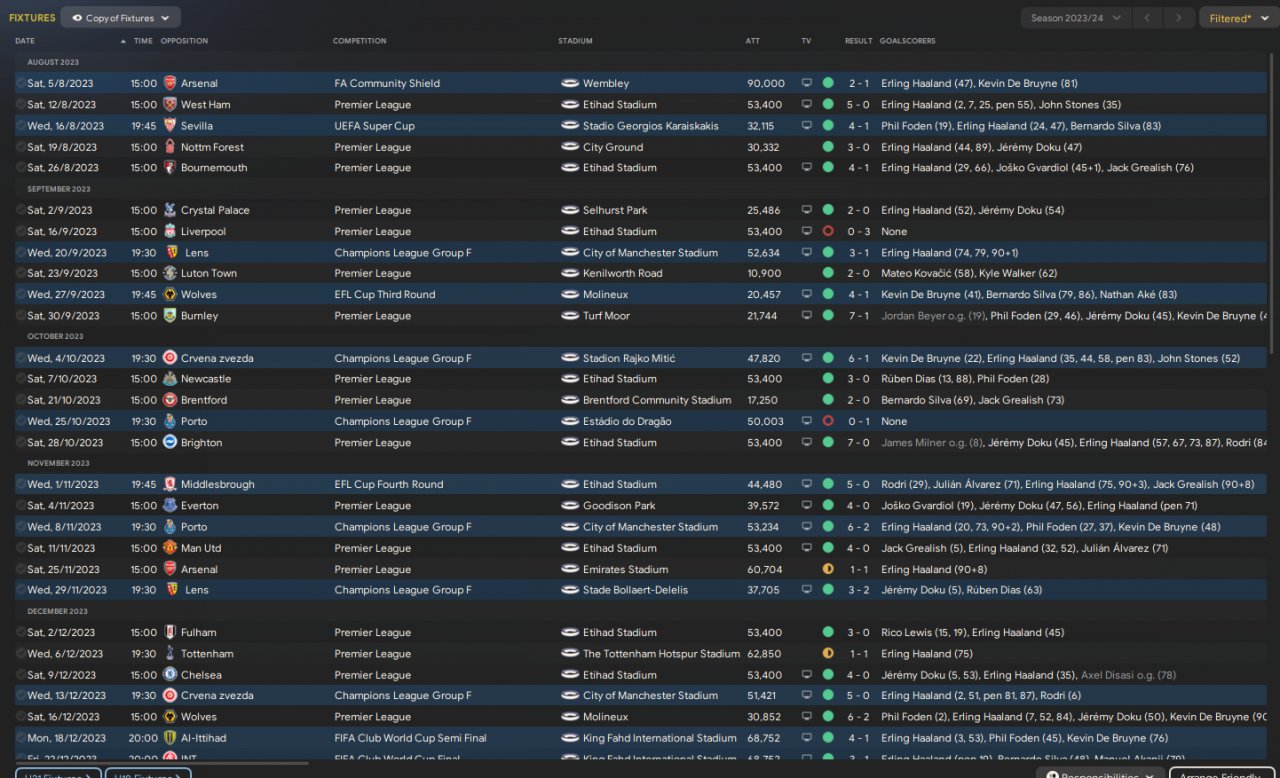Click the Fulham club badge
The height and width of the screenshot is (778, 1280).
coord(170,632)
